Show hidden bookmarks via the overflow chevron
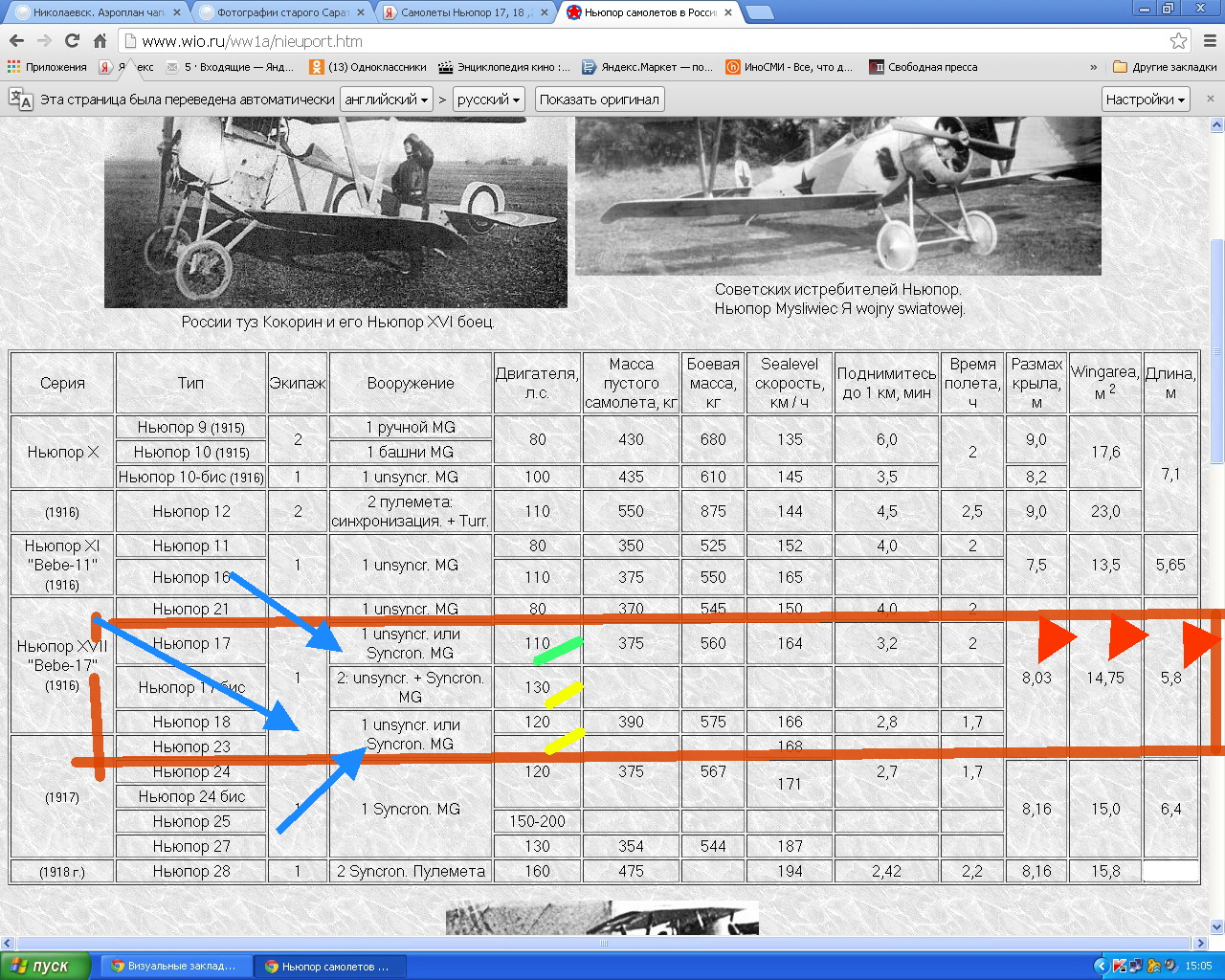The width and height of the screenshot is (1225, 980). click(x=1093, y=67)
